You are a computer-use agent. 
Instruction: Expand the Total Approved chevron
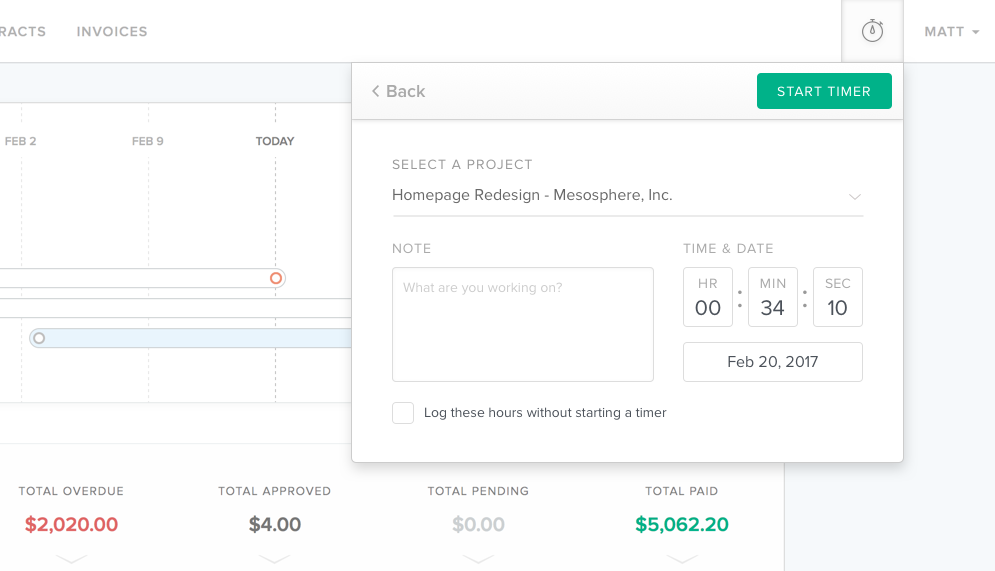point(274,558)
